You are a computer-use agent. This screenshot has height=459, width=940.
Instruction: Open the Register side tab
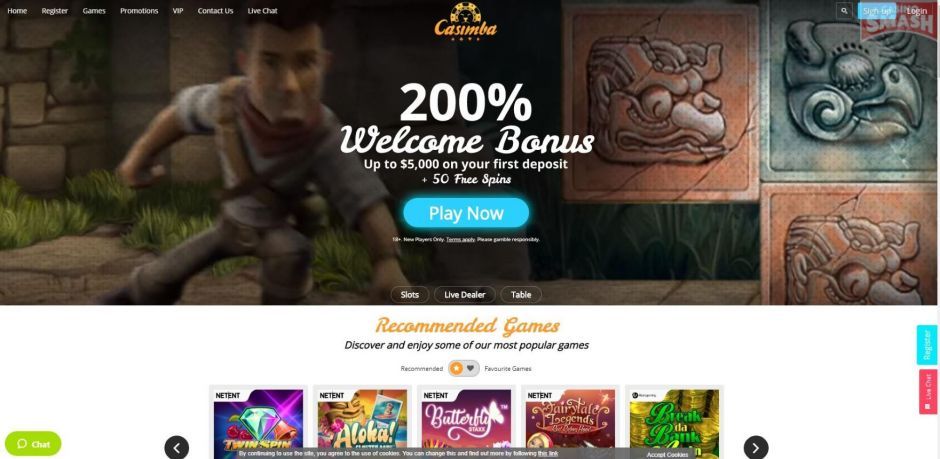click(927, 345)
